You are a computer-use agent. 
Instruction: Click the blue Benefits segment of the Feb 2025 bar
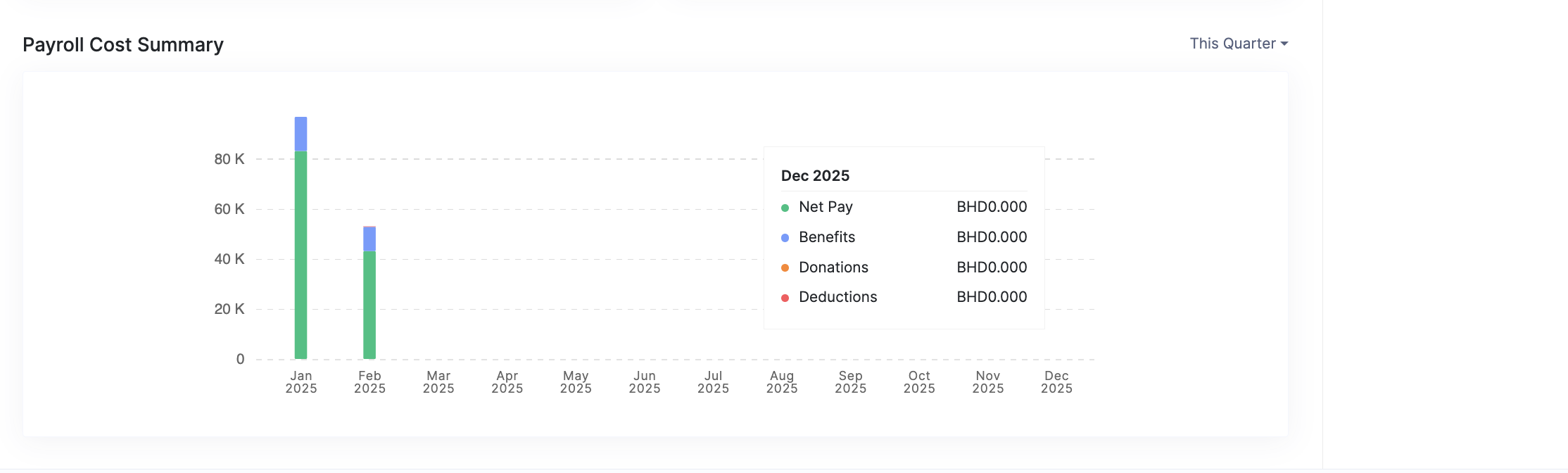tap(369, 239)
